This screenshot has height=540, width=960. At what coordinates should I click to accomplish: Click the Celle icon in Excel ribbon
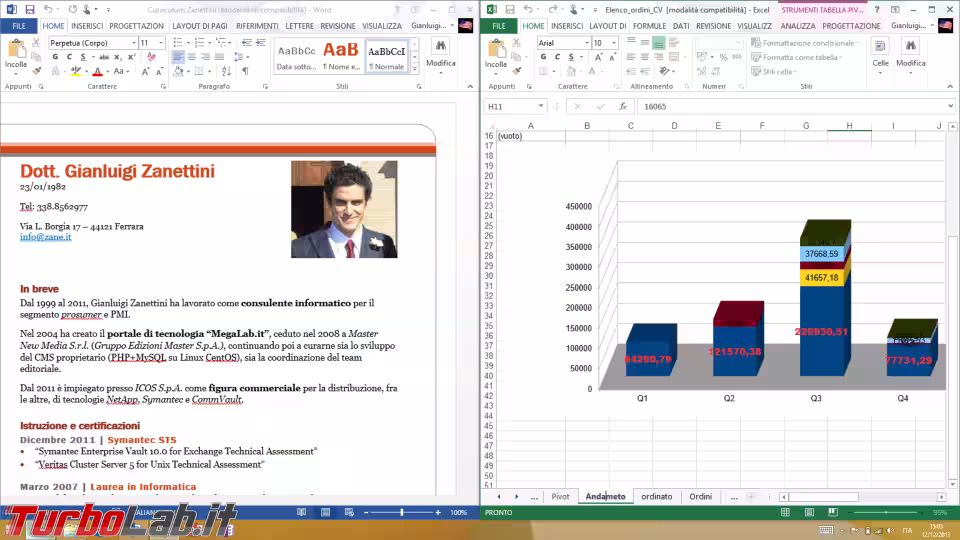880,47
